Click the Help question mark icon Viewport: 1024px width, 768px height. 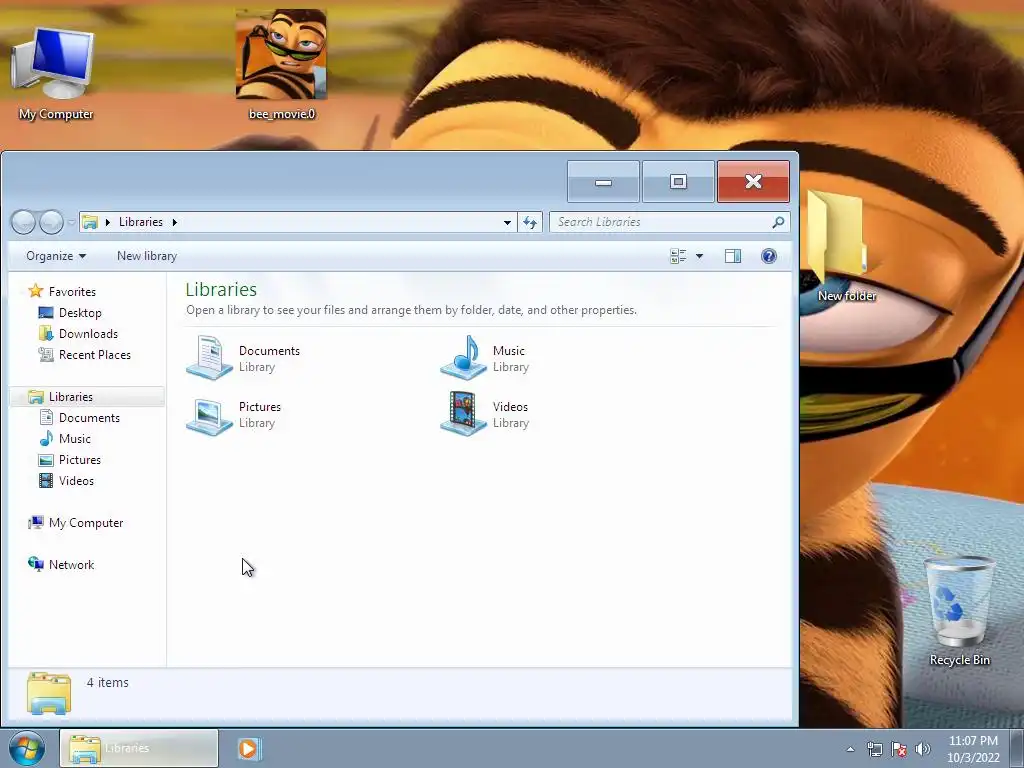coord(769,256)
